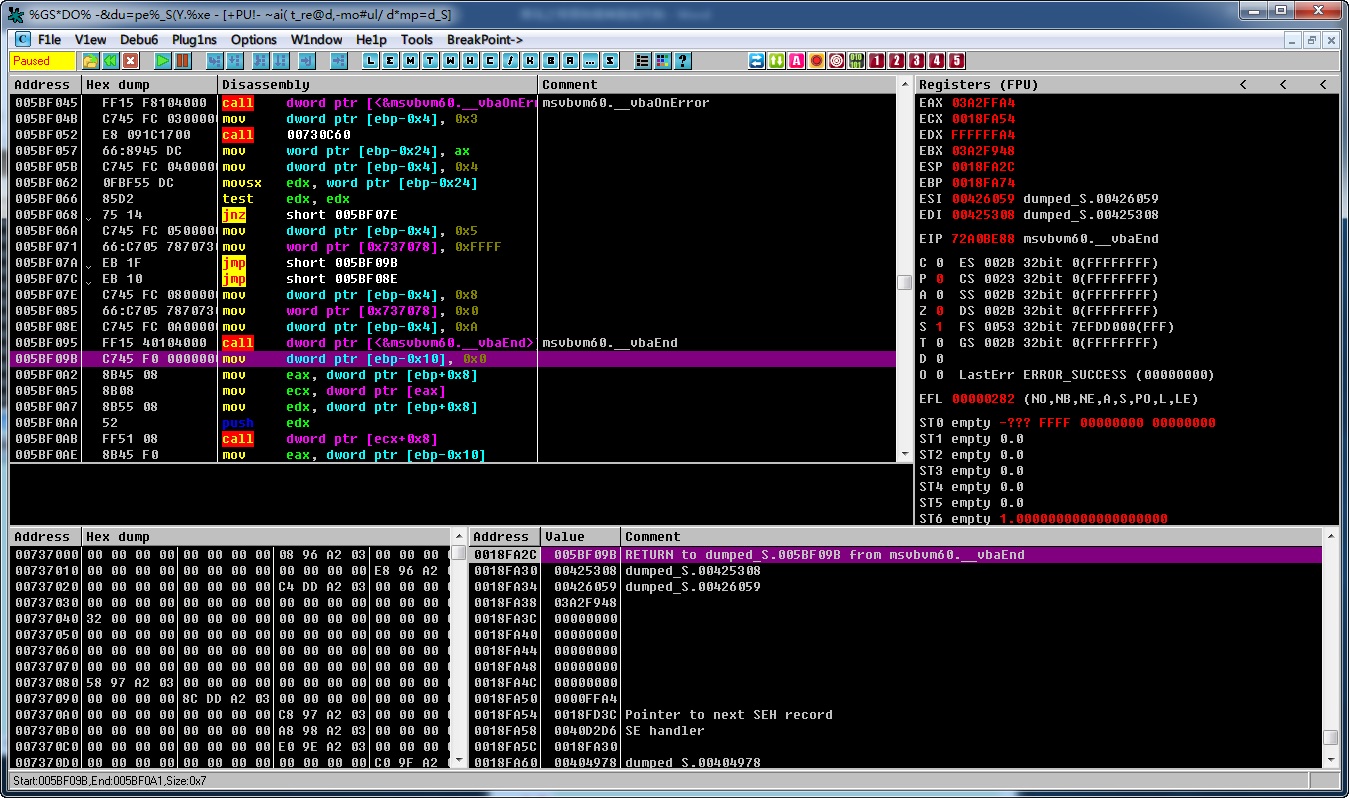Select dump row at address 00737040
Screen dimensions: 1349x798
point(230,619)
